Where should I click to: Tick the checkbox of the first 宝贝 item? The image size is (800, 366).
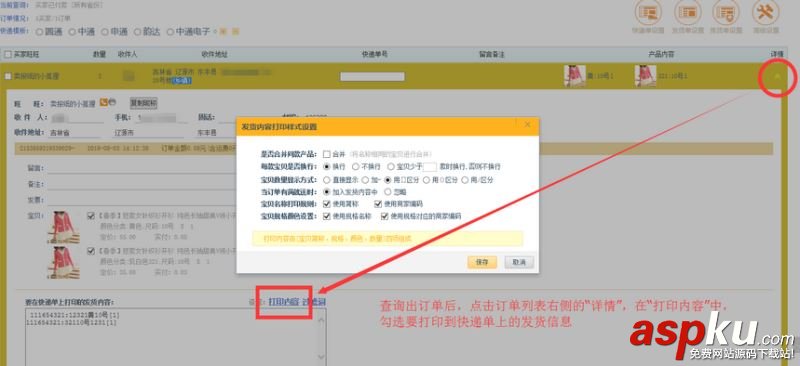91,216
